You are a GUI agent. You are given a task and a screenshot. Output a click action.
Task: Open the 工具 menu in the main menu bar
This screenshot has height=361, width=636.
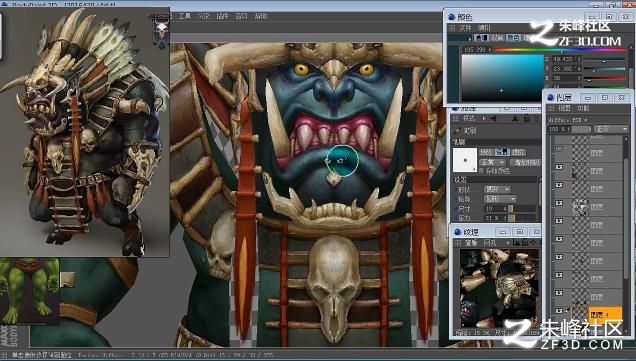pos(185,16)
